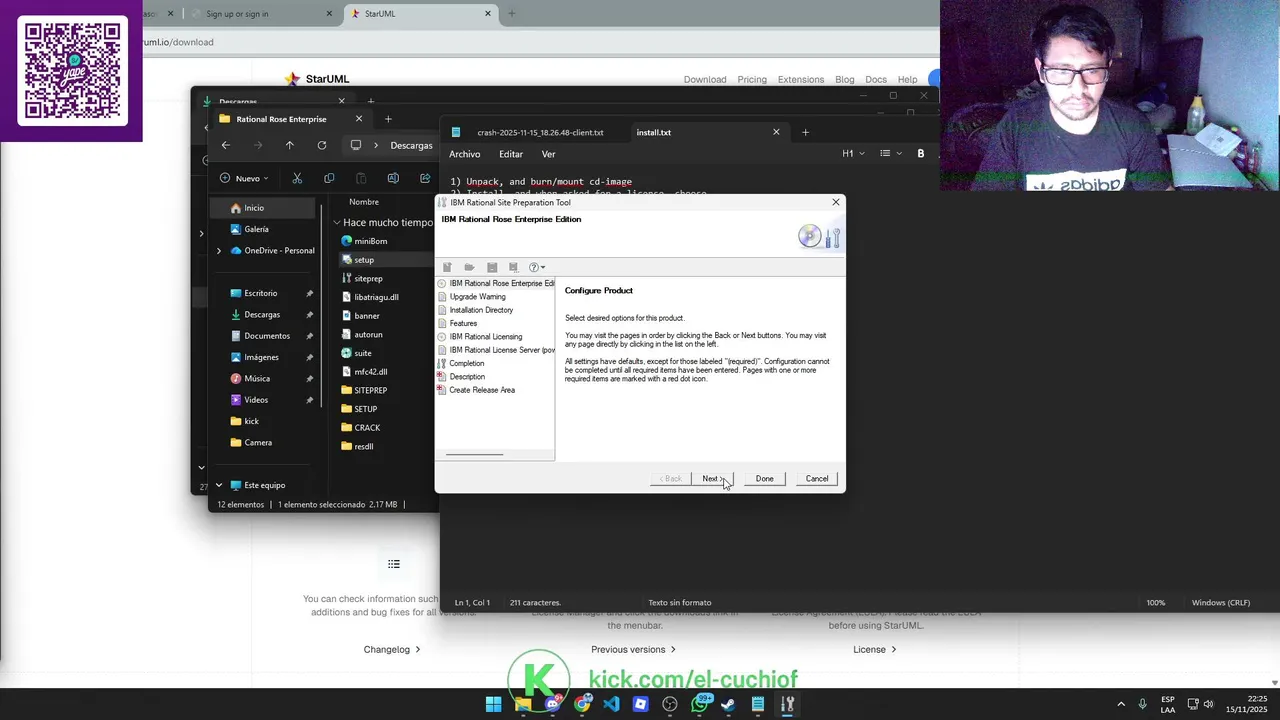Image resolution: width=1280 pixels, height=720 pixels.
Task: Click the Next button
Action: coord(713,479)
